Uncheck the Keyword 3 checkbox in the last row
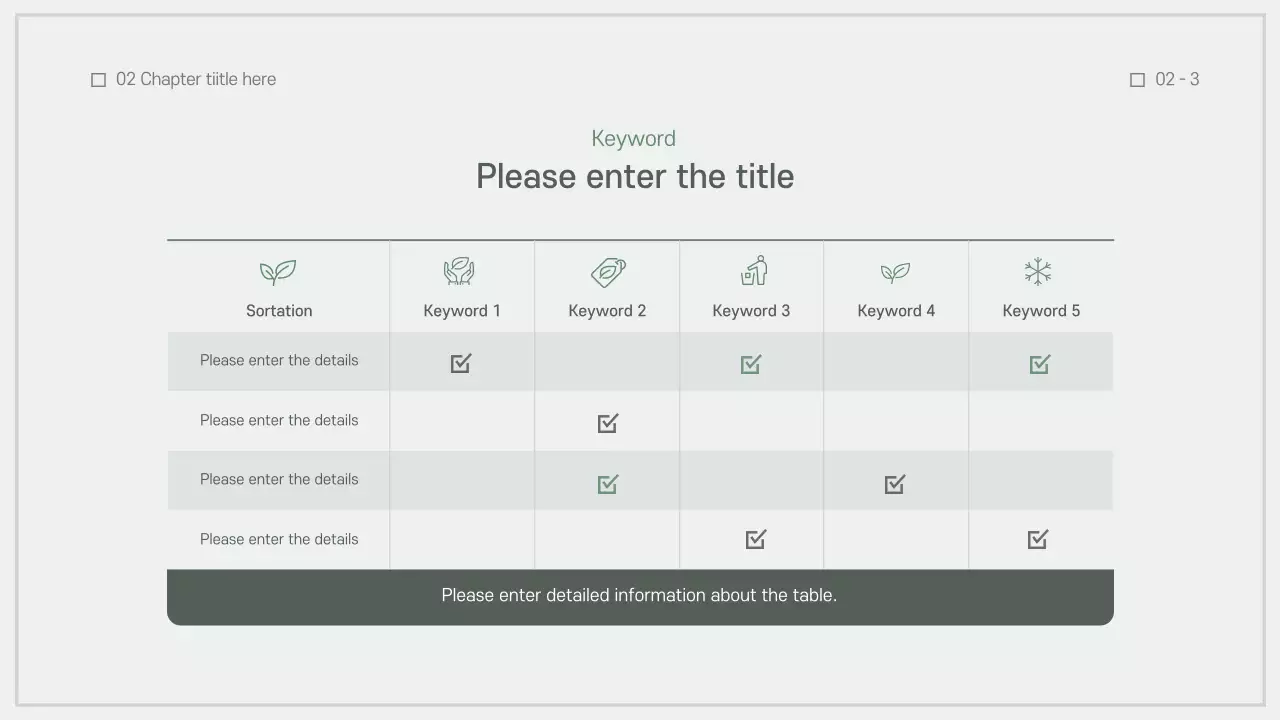 pyautogui.click(x=756, y=540)
